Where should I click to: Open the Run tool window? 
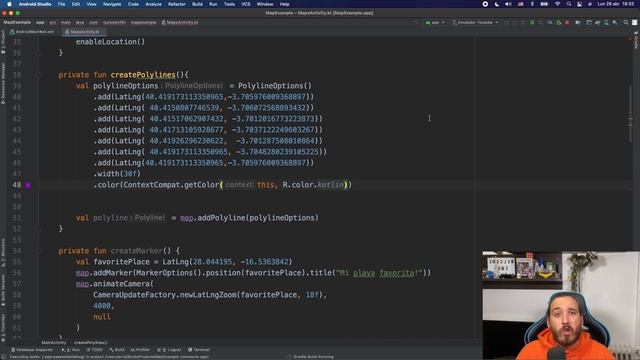pyautogui.click(x=71, y=350)
